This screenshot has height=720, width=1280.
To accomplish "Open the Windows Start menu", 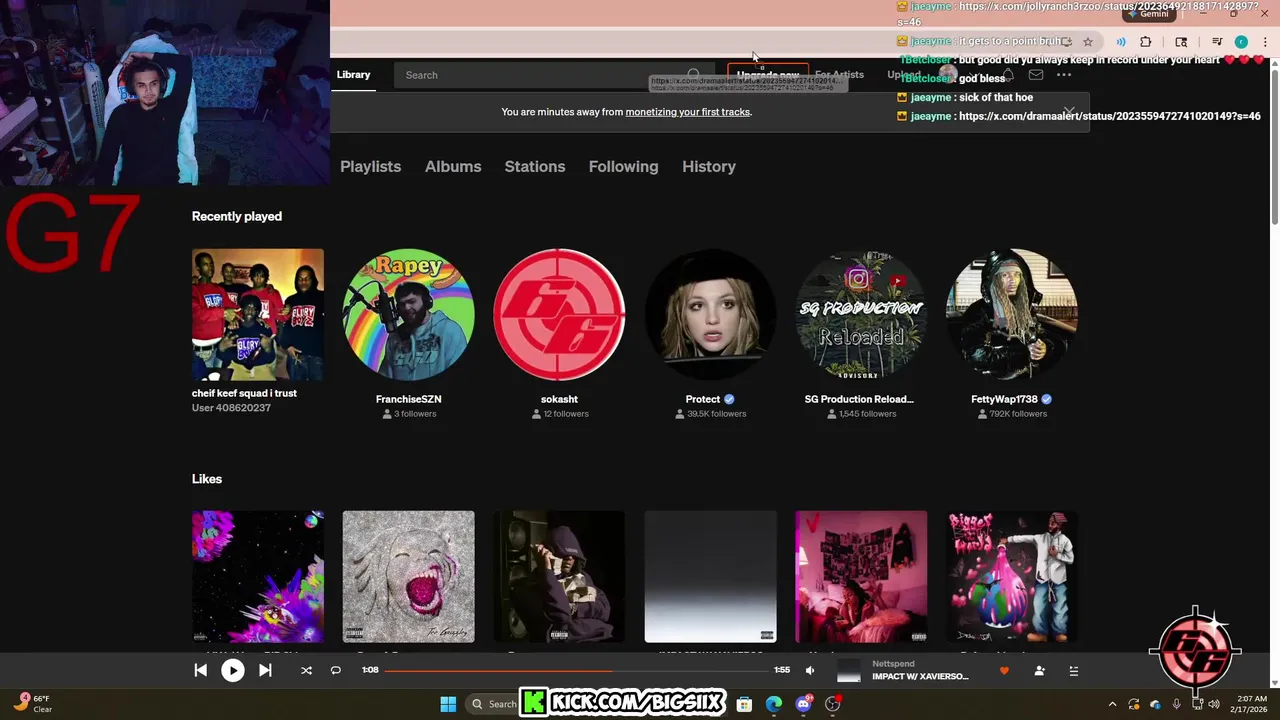I will (x=448, y=704).
